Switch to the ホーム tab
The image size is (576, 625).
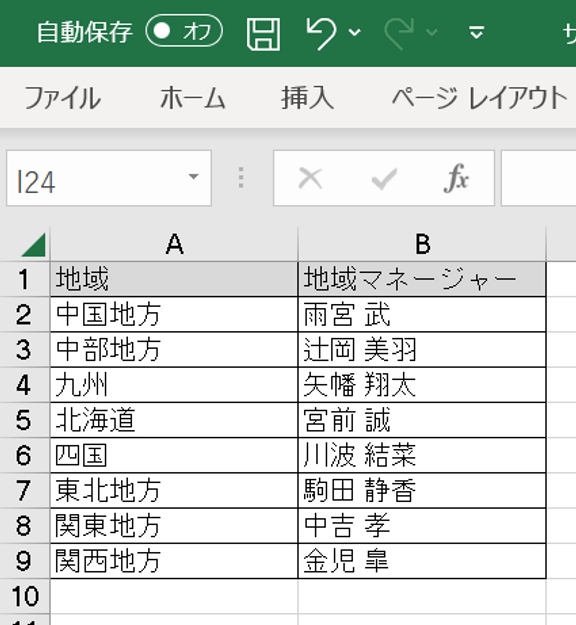pyautogui.click(x=193, y=98)
